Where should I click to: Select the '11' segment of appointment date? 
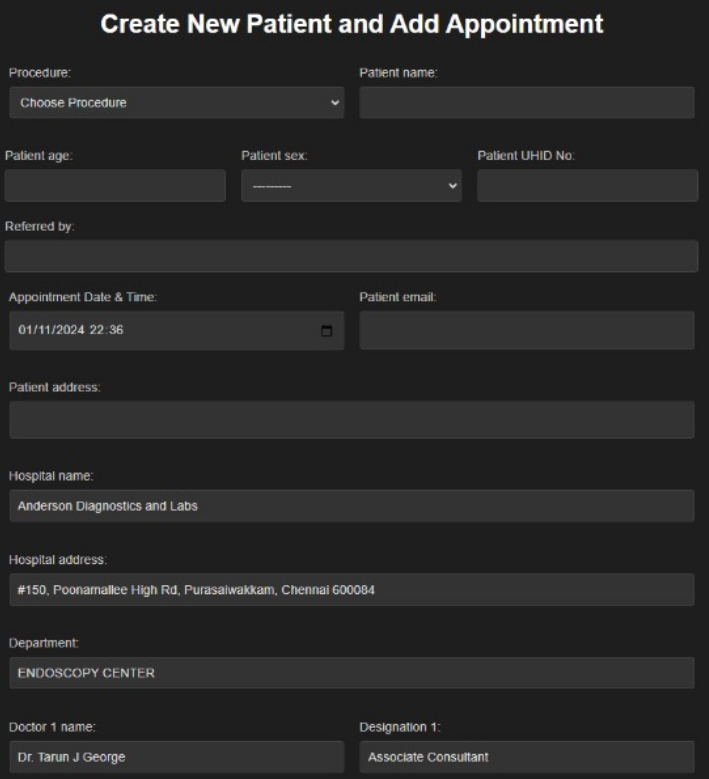point(41,331)
